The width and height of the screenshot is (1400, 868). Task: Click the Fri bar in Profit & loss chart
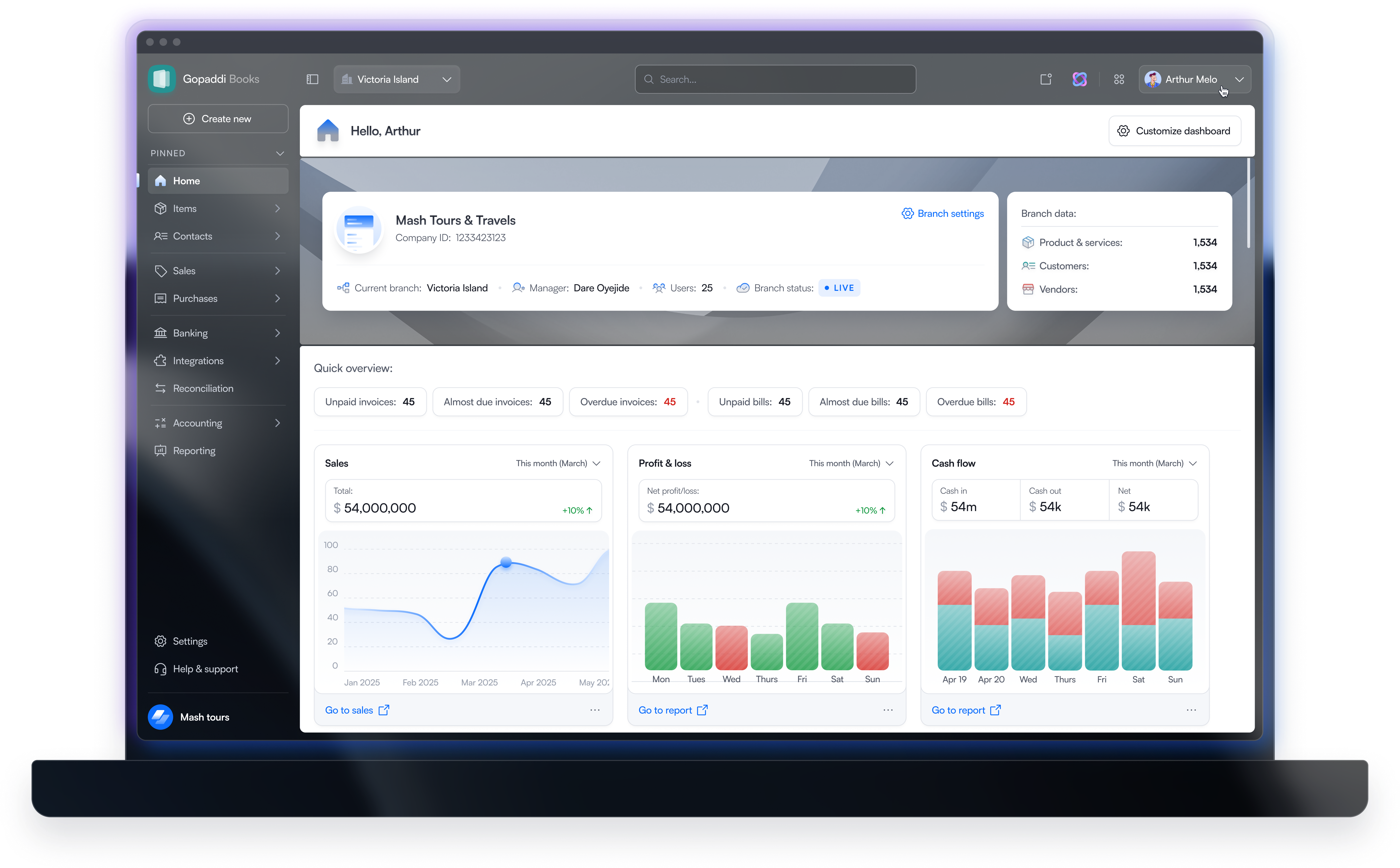click(802, 636)
